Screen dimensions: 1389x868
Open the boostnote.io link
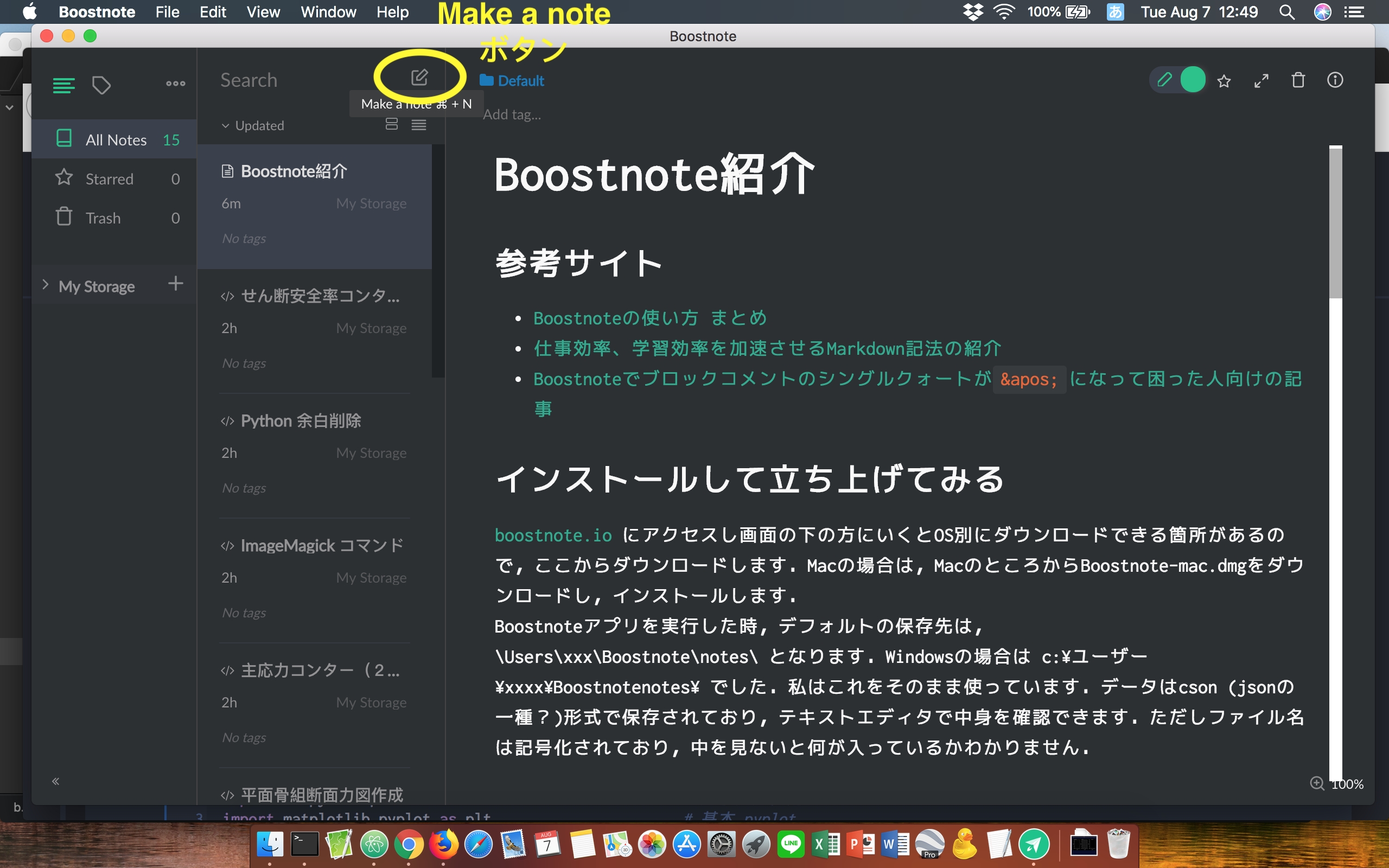tap(553, 535)
